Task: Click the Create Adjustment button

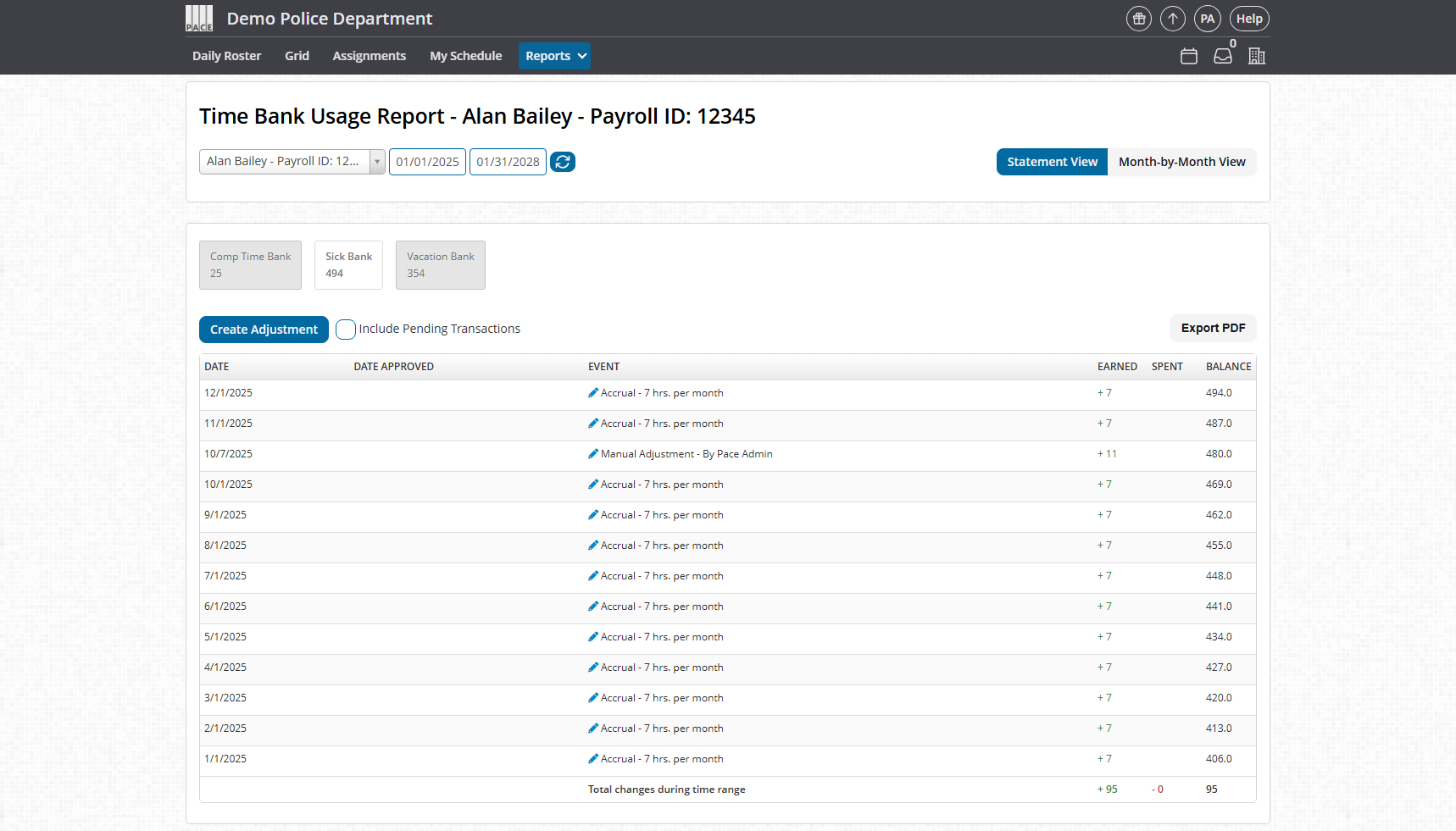Action: (x=264, y=330)
